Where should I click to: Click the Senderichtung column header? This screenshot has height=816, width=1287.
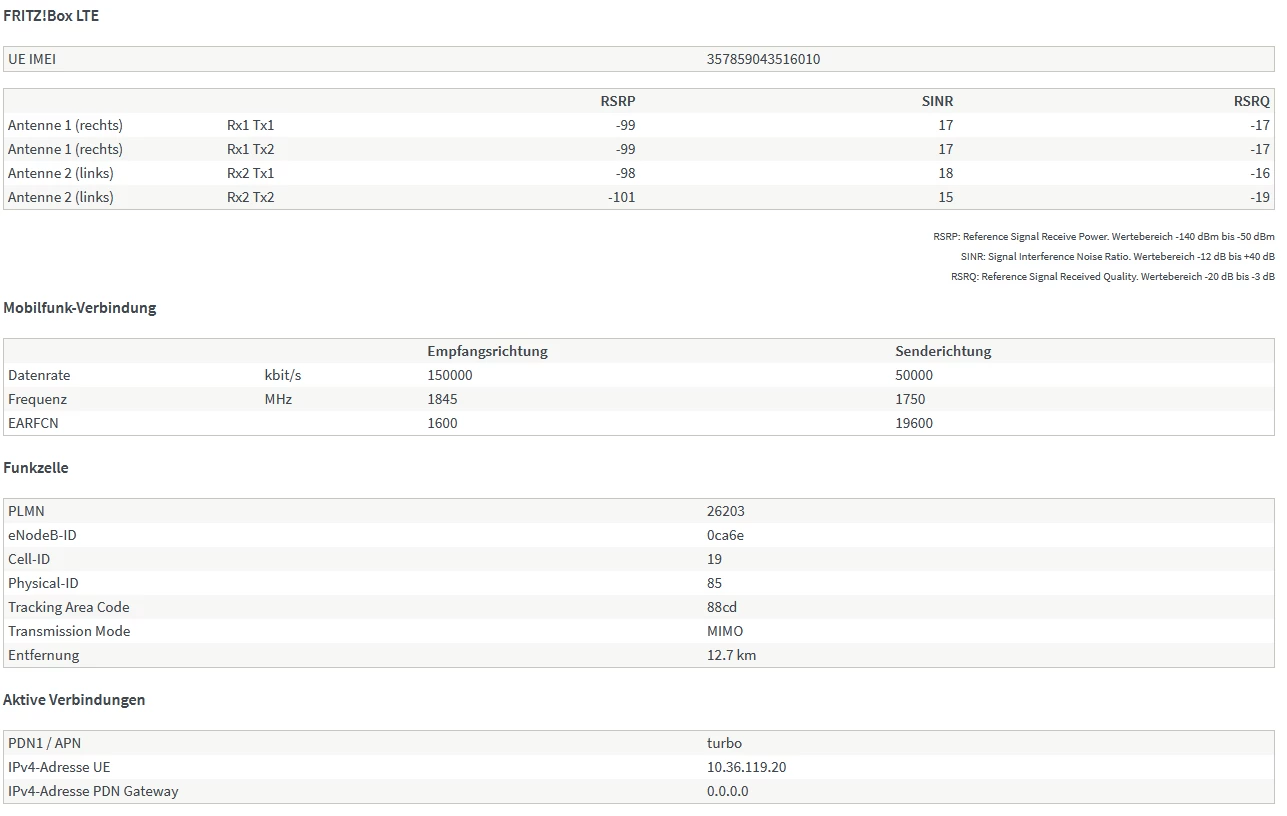[943, 351]
